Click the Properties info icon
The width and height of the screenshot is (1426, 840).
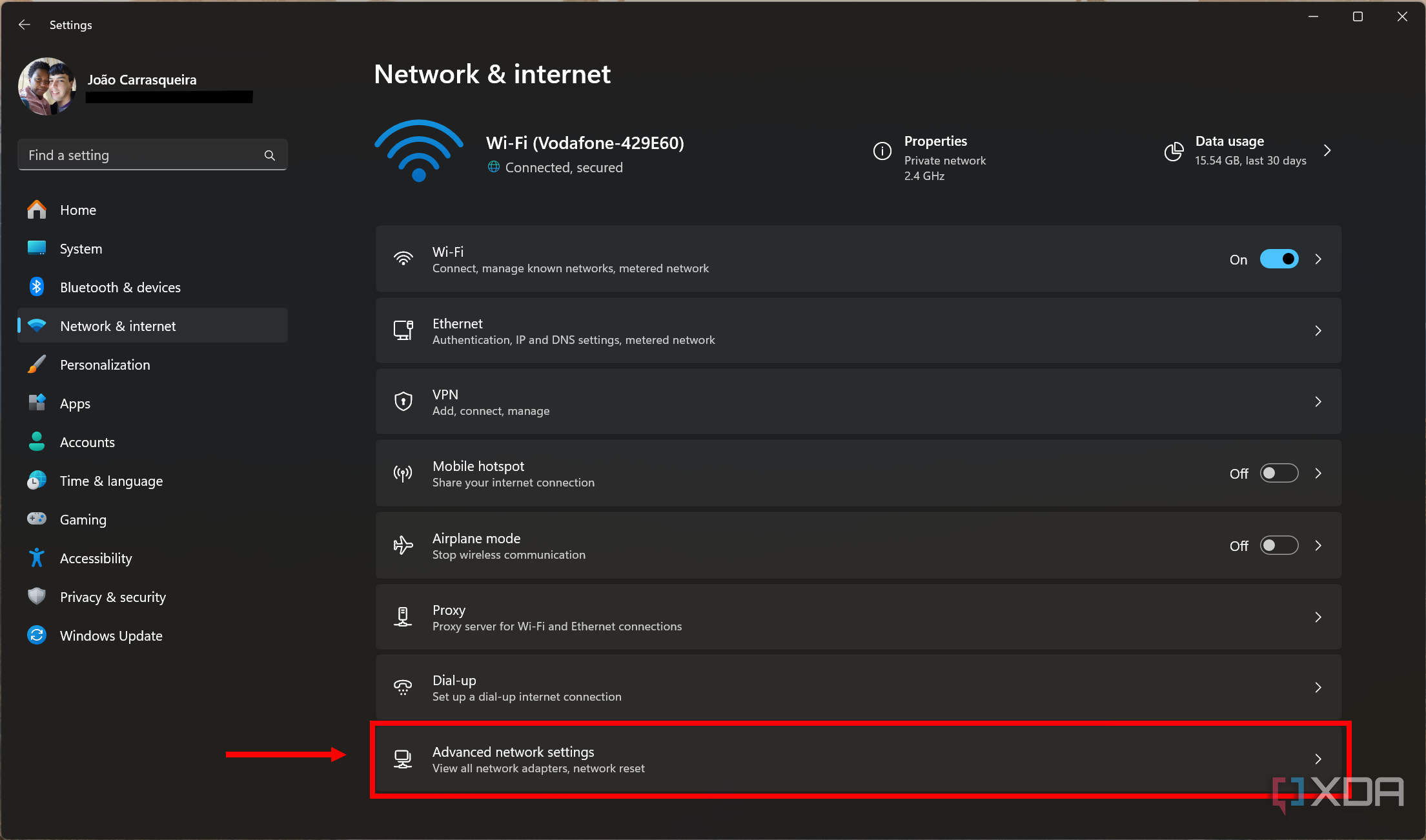[x=882, y=151]
